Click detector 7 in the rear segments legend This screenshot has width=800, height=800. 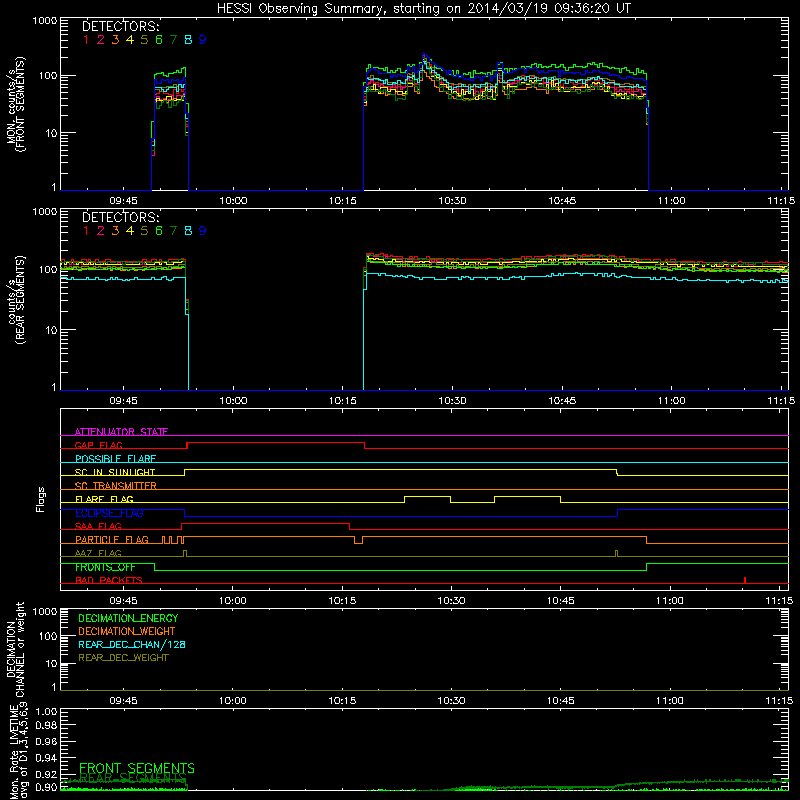173,231
